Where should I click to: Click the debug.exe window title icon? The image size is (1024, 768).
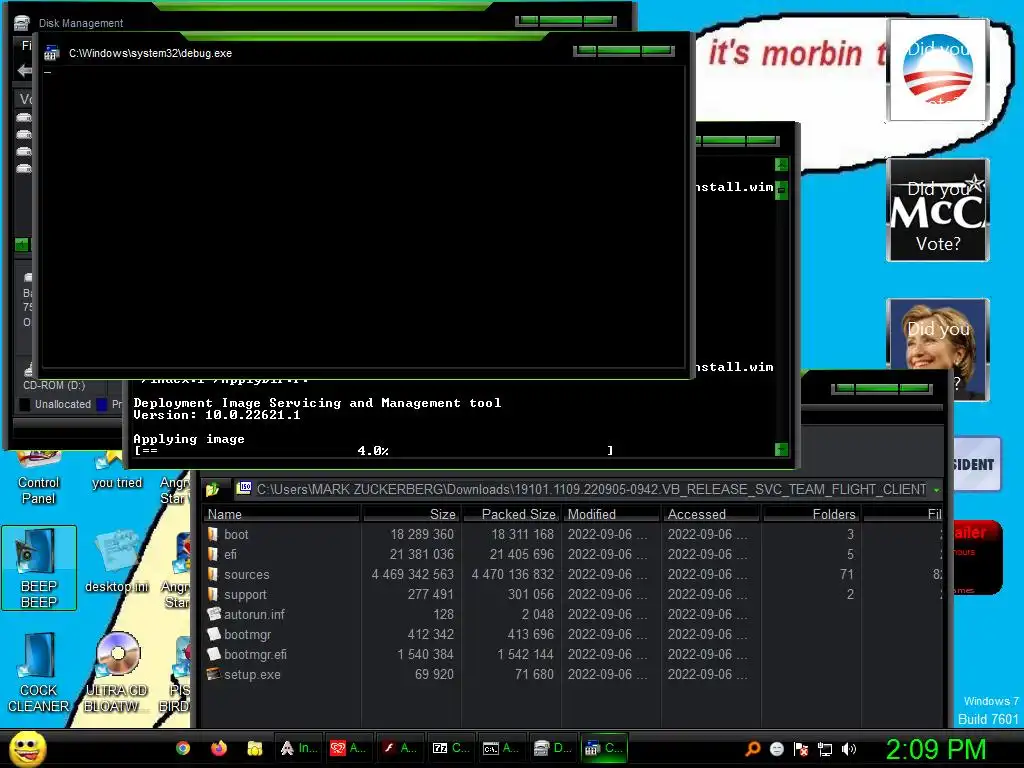coord(52,54)
